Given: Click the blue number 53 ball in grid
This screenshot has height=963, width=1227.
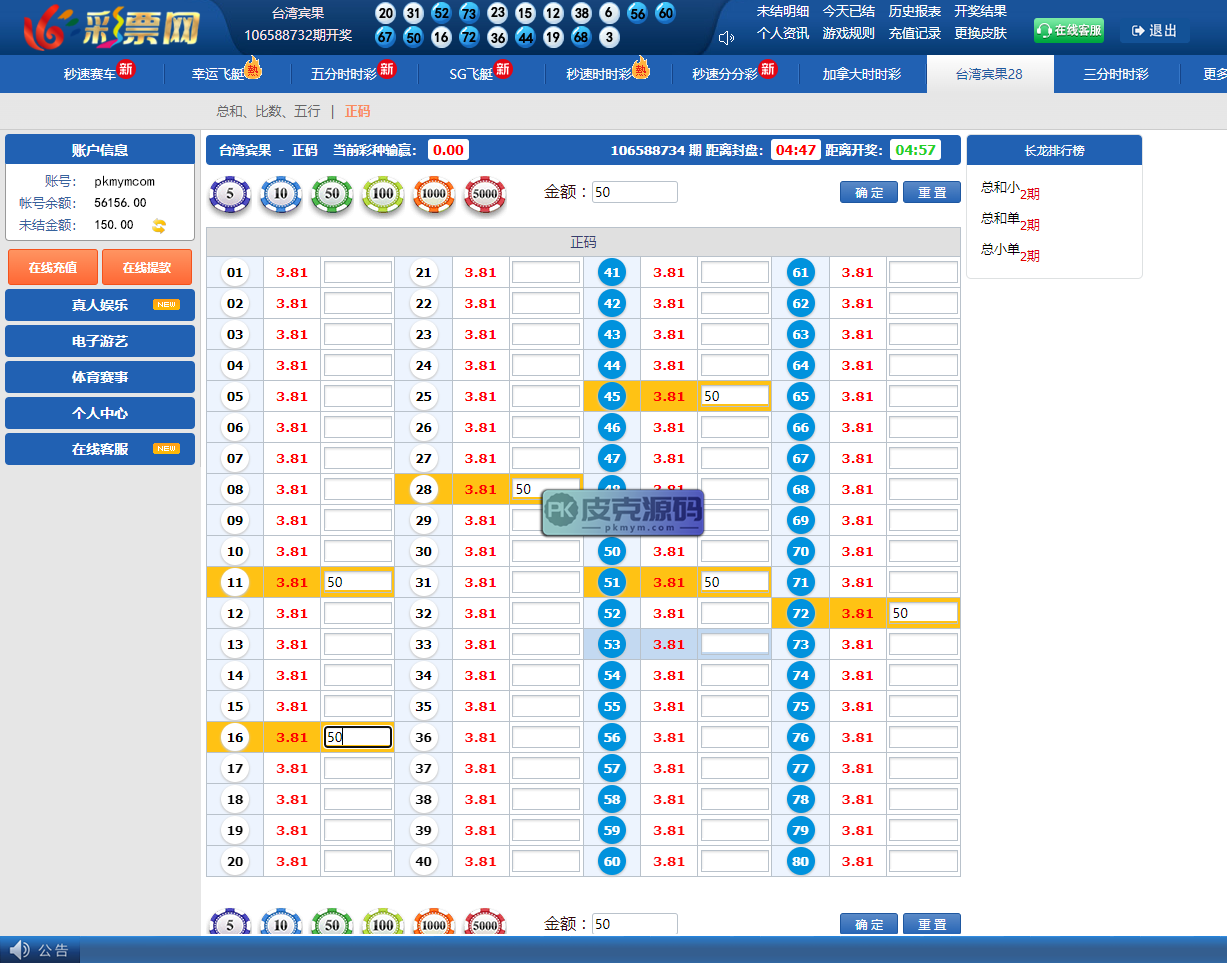Looking at the screenshot, I should click(612, 645).
